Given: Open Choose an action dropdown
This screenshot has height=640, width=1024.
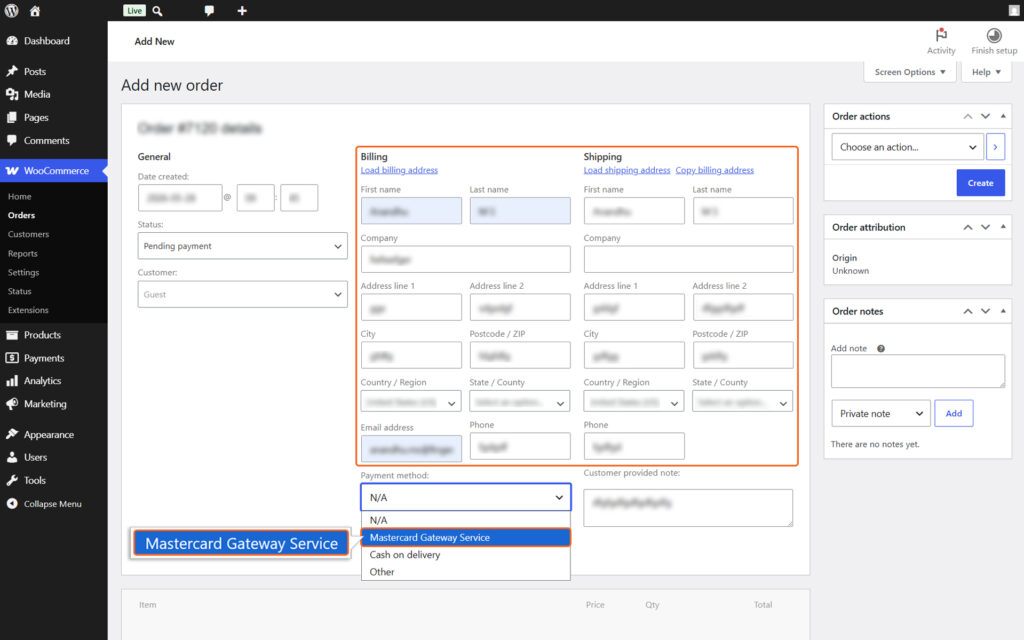Looking at the screenshot, I should coord(907,147).
